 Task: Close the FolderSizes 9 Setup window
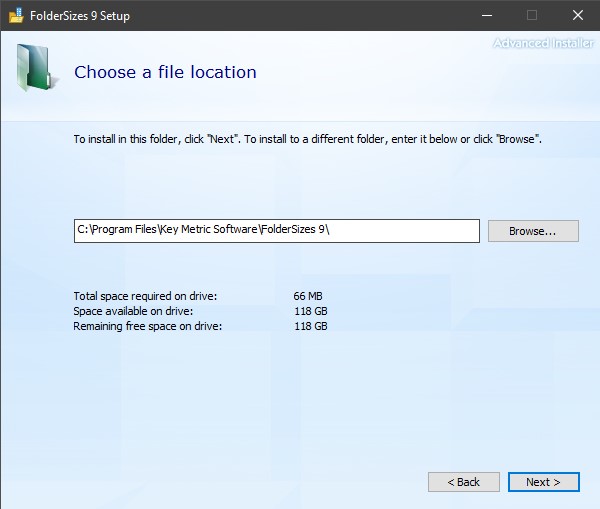(x=578, y=15)
